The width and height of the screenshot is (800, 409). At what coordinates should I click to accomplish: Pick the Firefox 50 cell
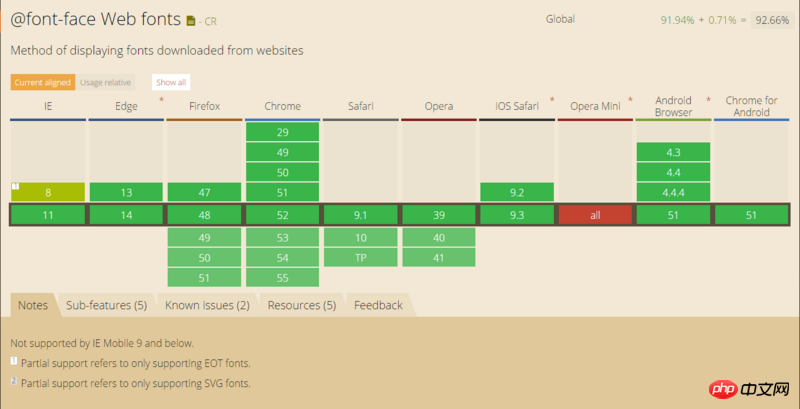[x=205, y=258]
